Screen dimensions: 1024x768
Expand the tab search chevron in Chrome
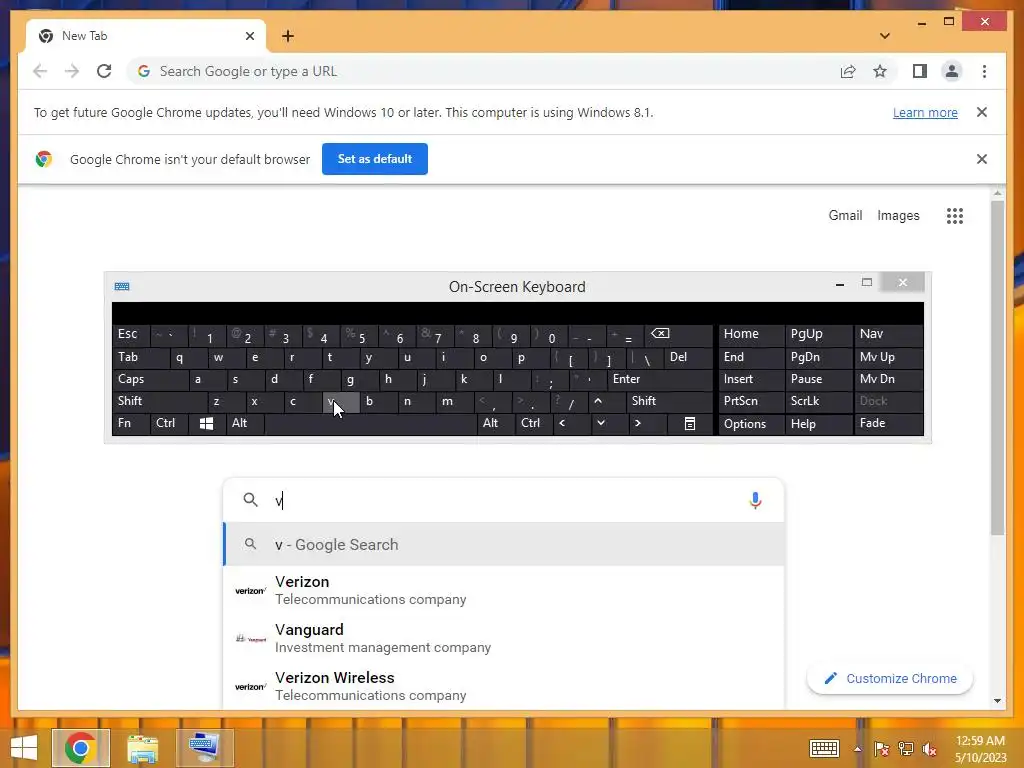[x=885, y=36]
